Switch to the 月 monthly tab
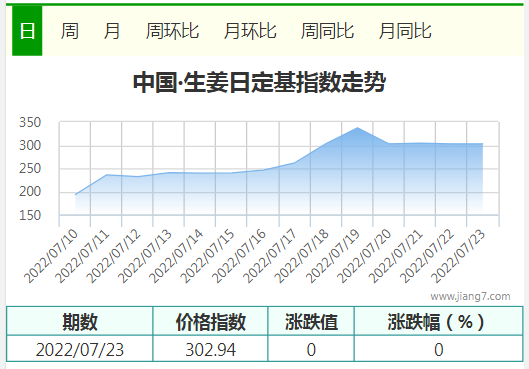The image size is (529, 369). [x=112, y=31]
